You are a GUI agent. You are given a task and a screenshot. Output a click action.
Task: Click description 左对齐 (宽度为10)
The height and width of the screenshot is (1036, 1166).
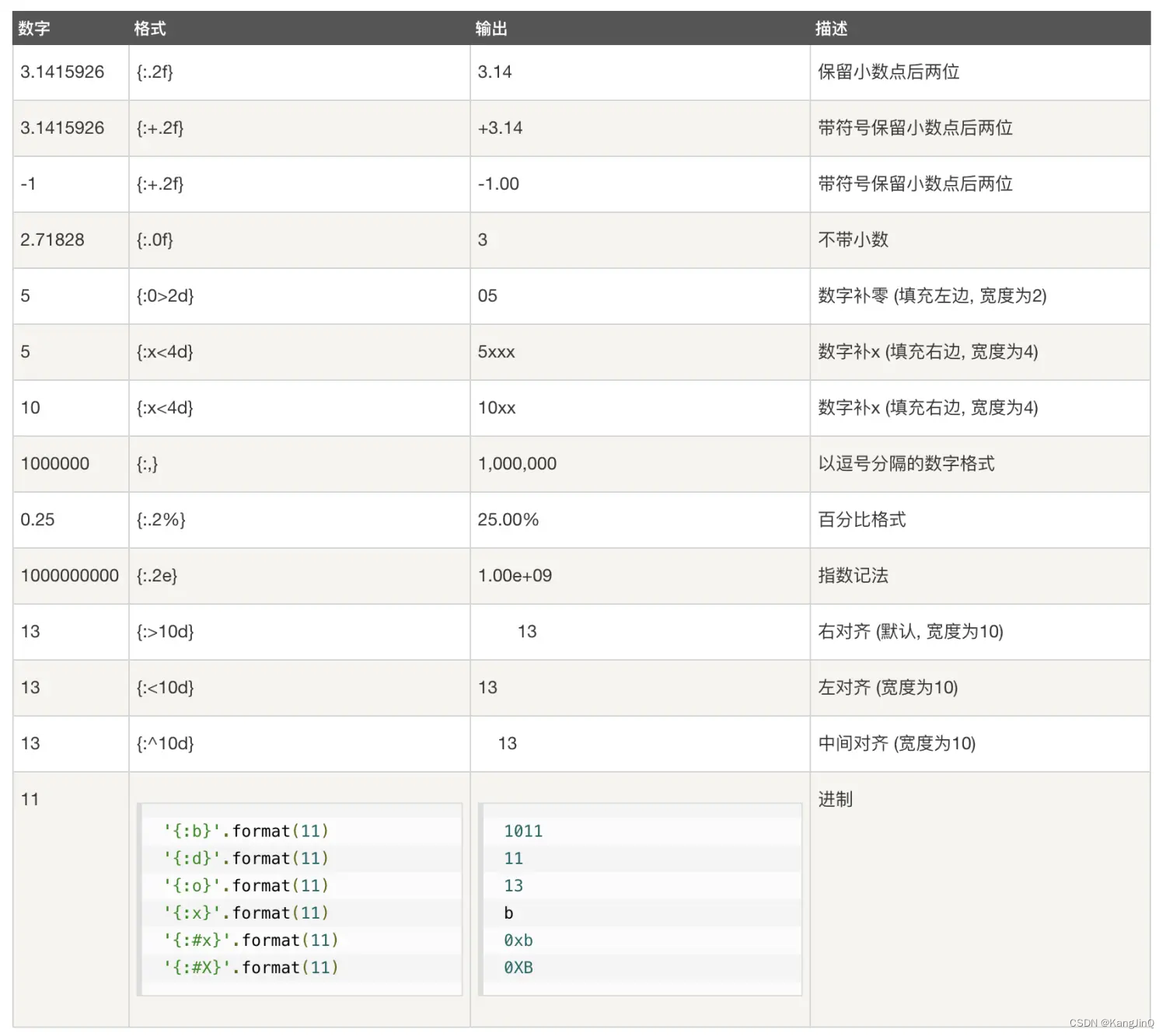pyautogui.click(x=888, y=688)
